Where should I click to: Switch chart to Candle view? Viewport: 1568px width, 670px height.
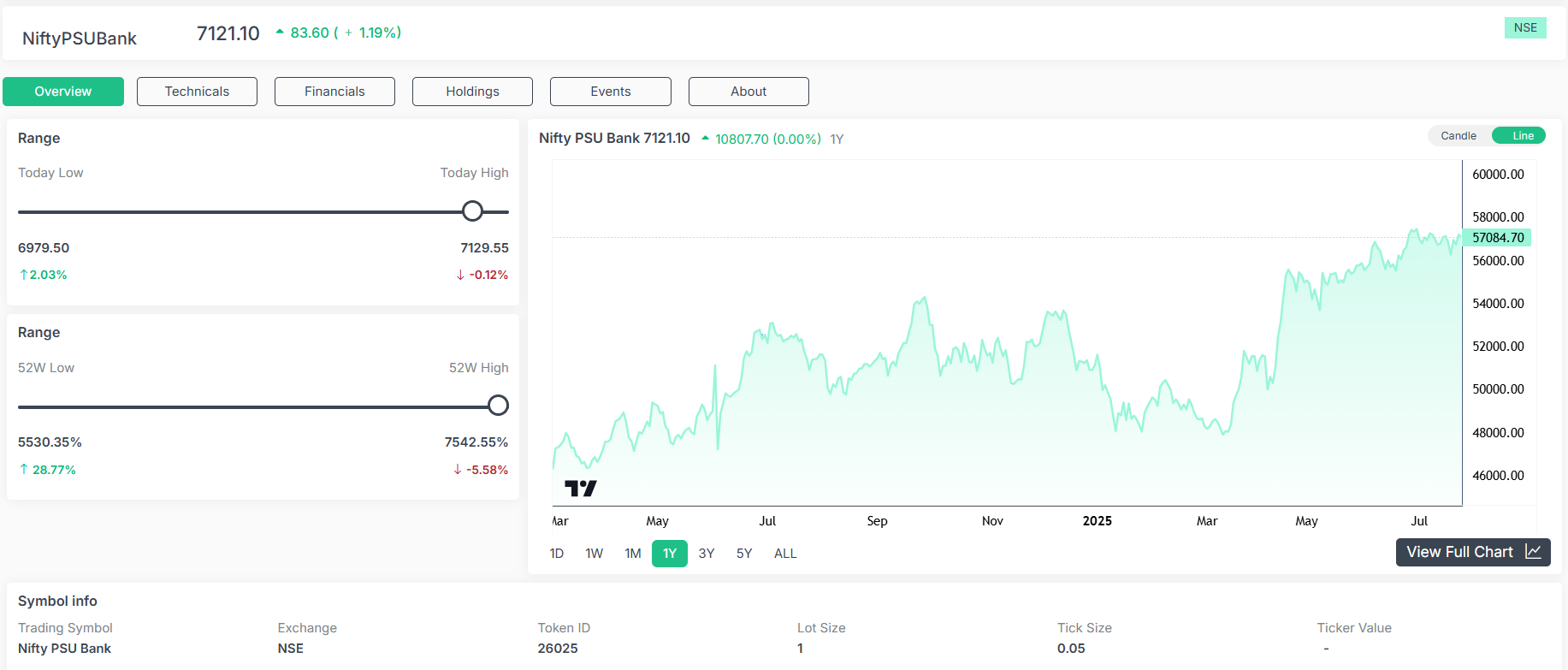(x=1458, y=136)
